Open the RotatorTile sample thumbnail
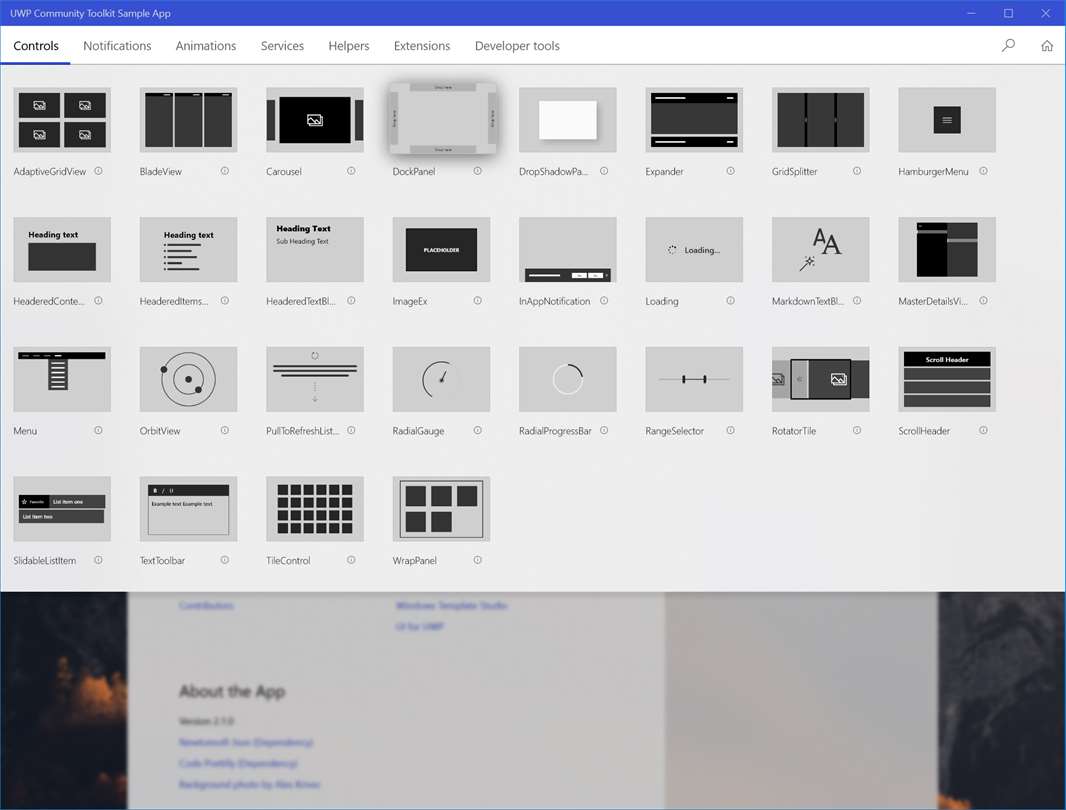 point(821,379)
